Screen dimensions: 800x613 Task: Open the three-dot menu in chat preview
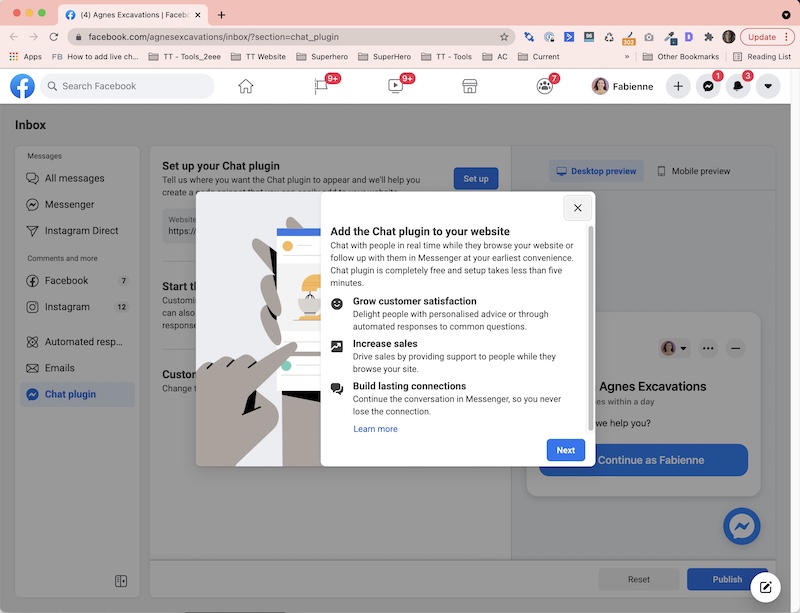click(708, 349)
